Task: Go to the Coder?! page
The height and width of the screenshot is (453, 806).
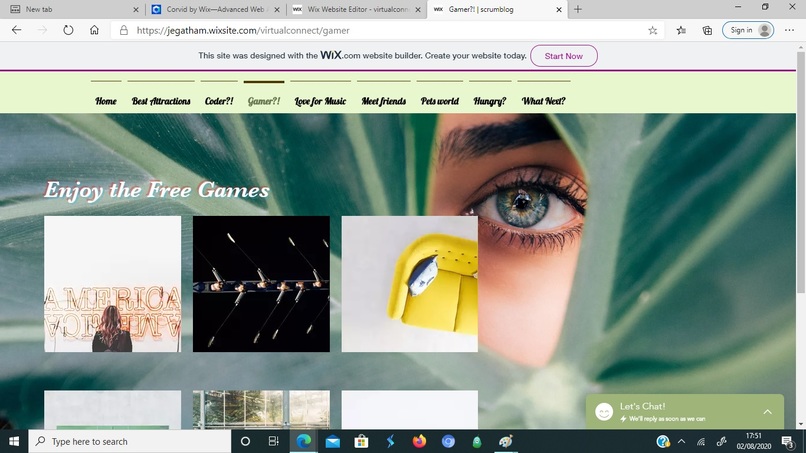Action: coord(219,101)
